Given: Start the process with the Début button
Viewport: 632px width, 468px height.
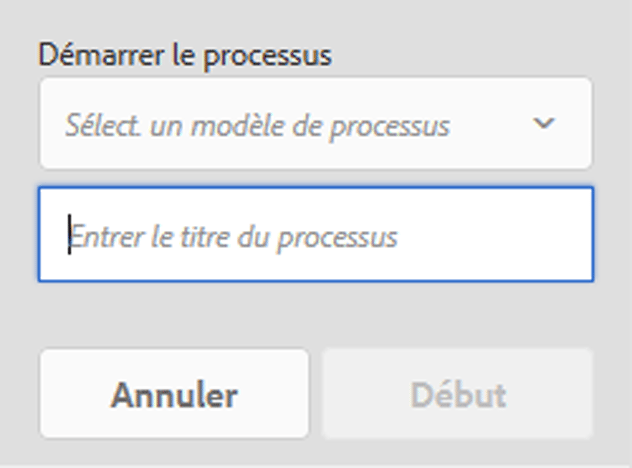Looking at the screenshot, I should (x=458, y=394).
